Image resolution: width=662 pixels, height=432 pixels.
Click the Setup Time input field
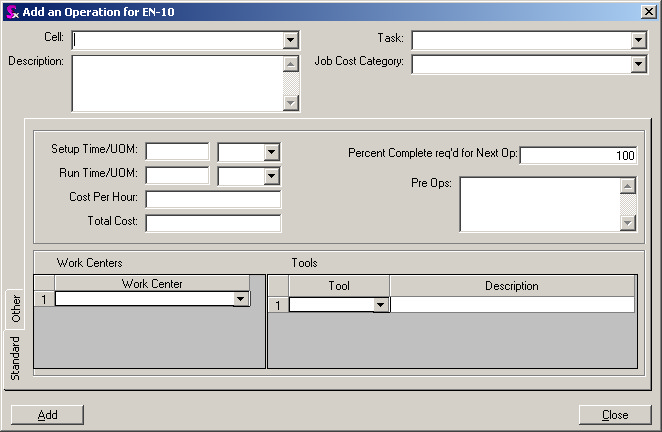coord(177,152)
